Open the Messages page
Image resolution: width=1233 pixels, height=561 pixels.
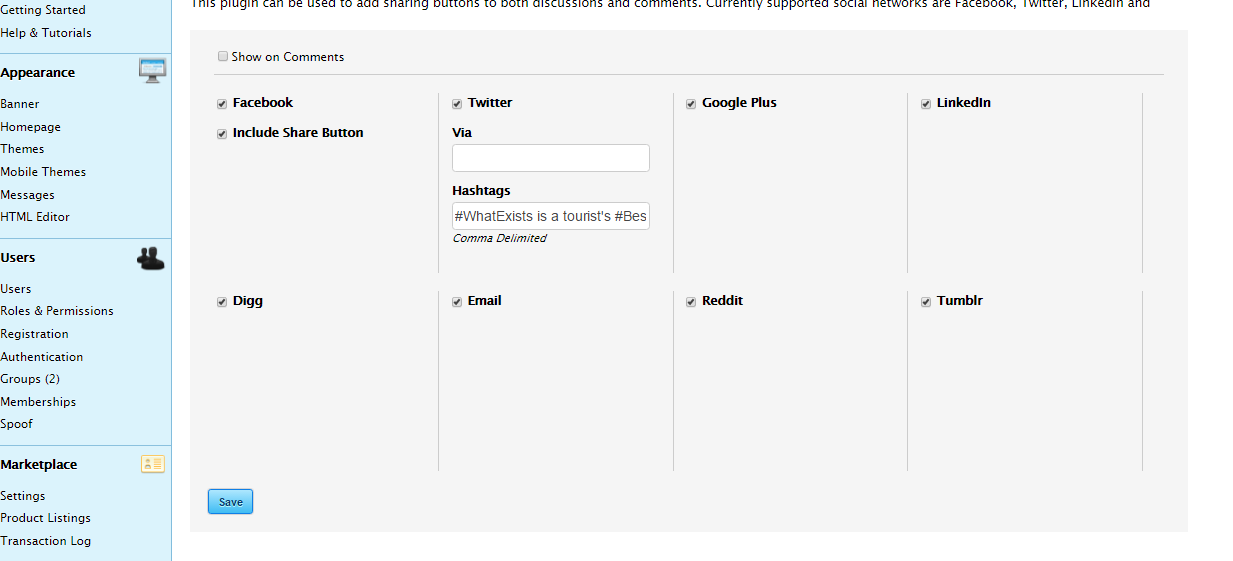(x=28, y=195)
